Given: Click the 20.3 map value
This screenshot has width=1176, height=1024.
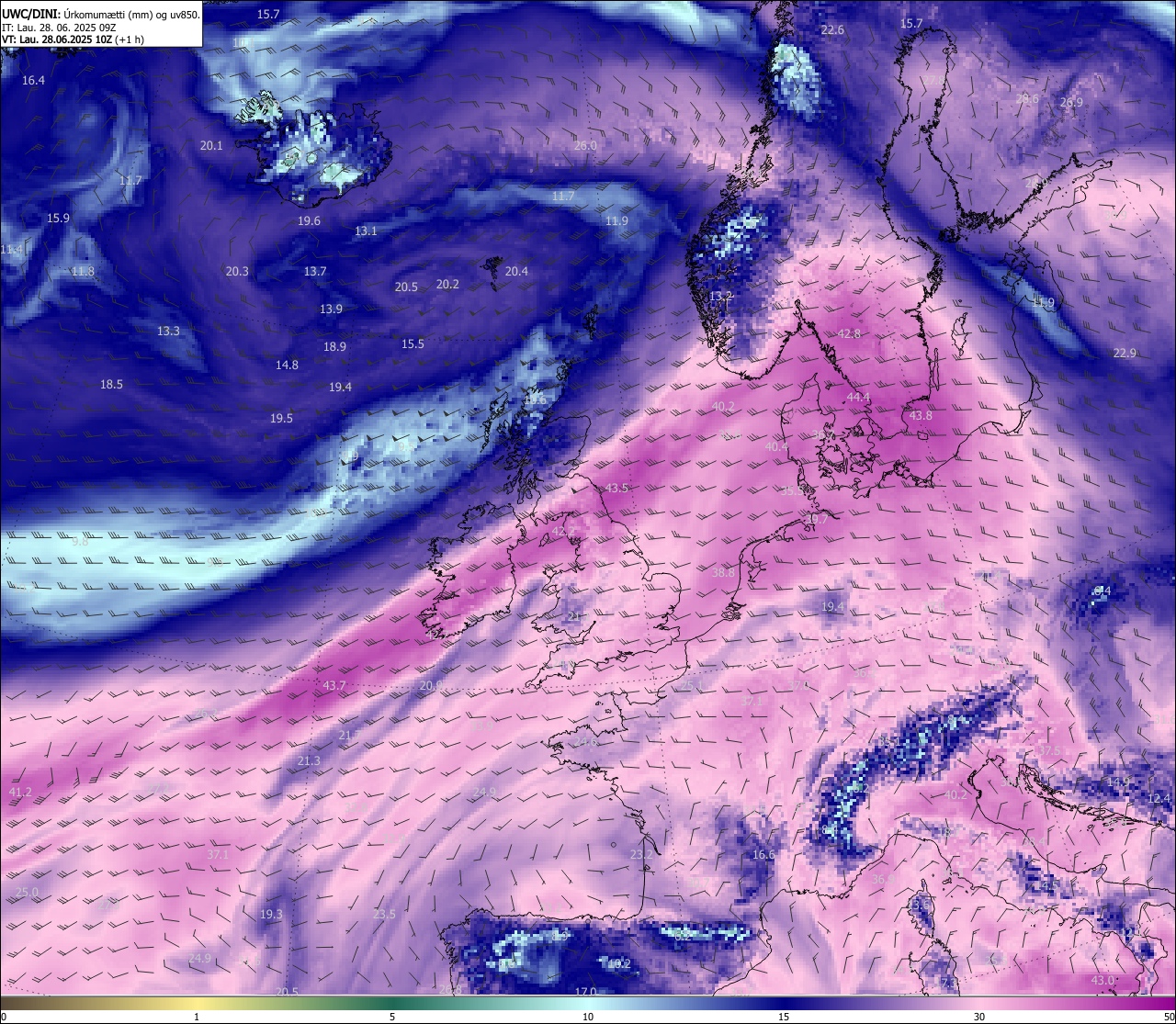Looking at the screenshot, I should coord(237,272).
